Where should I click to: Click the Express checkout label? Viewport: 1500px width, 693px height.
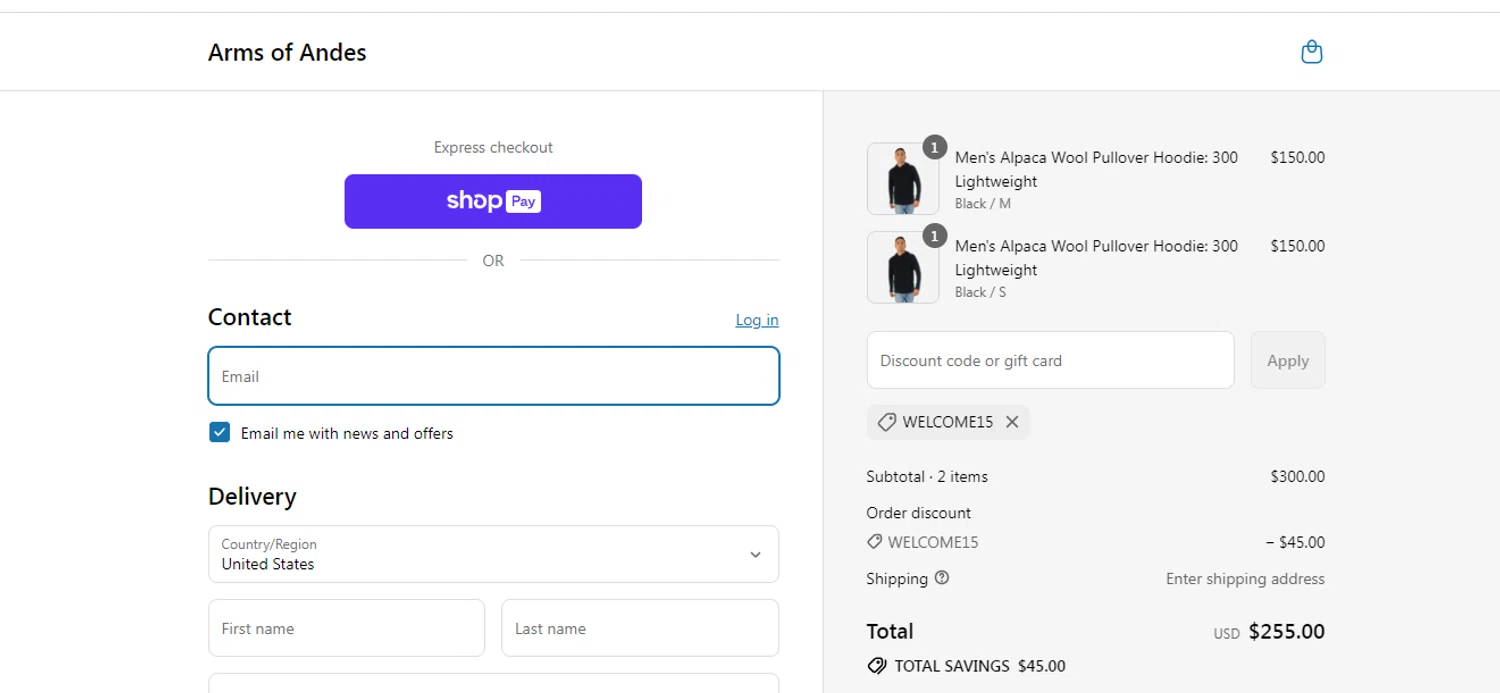[493, 147]
